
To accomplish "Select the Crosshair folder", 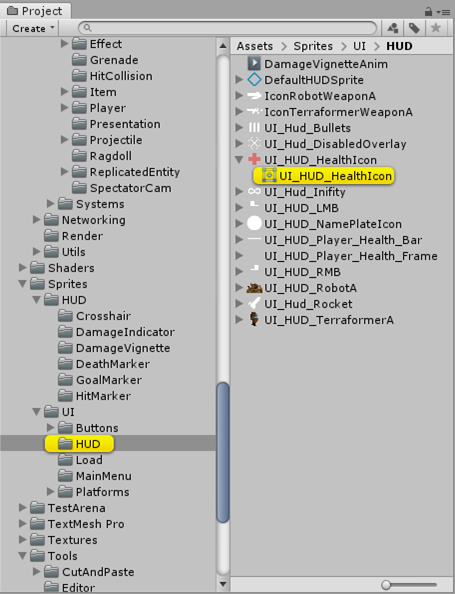I will click(95, 316).
